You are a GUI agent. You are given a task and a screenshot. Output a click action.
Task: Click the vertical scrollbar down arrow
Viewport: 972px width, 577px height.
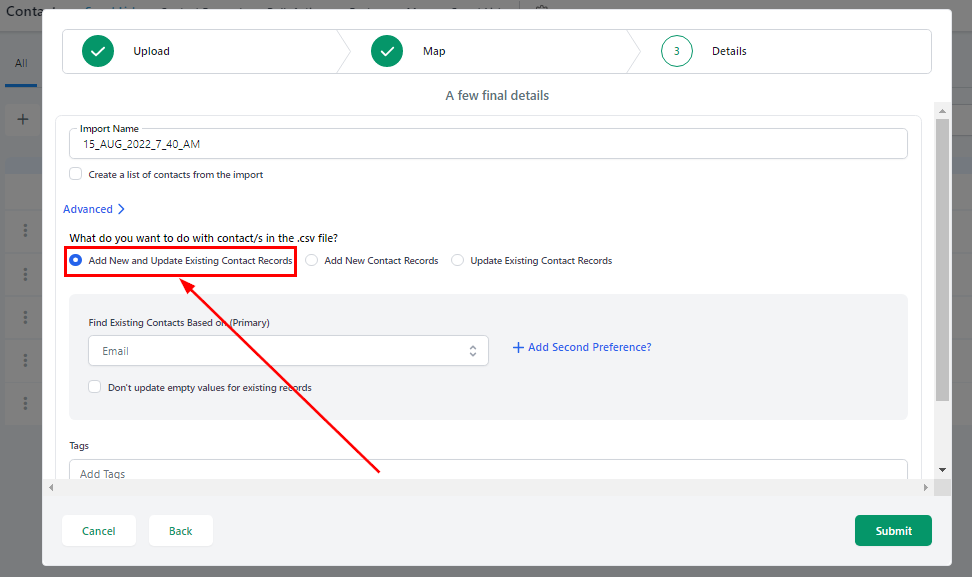point(942,470)
